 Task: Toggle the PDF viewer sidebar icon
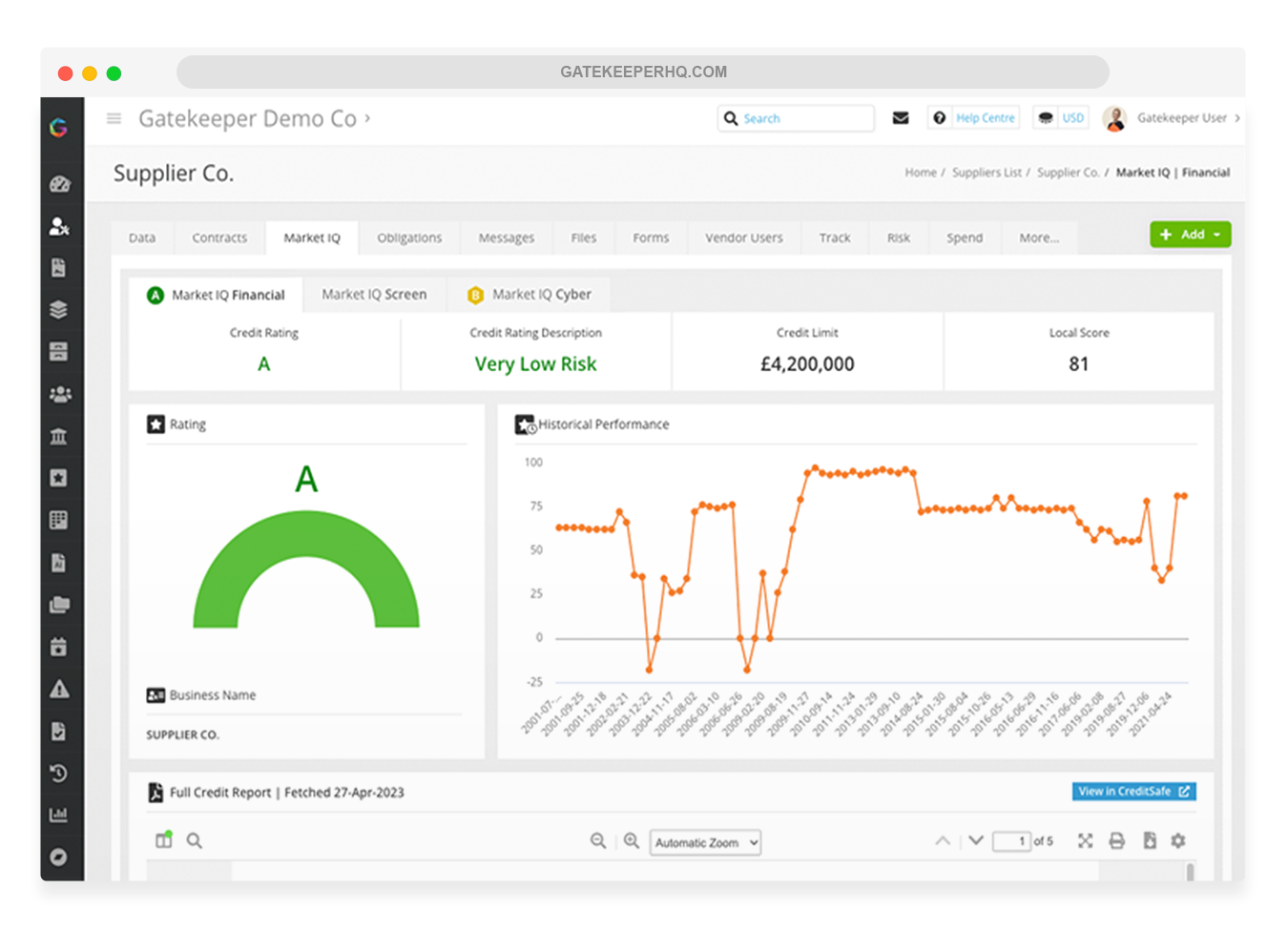click(164, 839)
